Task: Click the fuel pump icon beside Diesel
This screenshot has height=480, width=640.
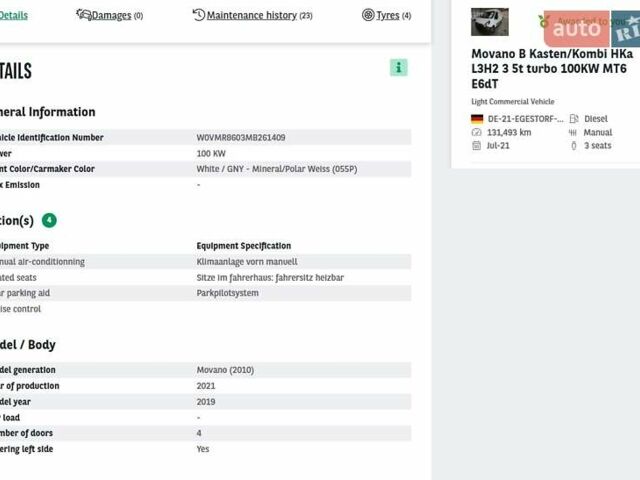Action: [574, 119]
